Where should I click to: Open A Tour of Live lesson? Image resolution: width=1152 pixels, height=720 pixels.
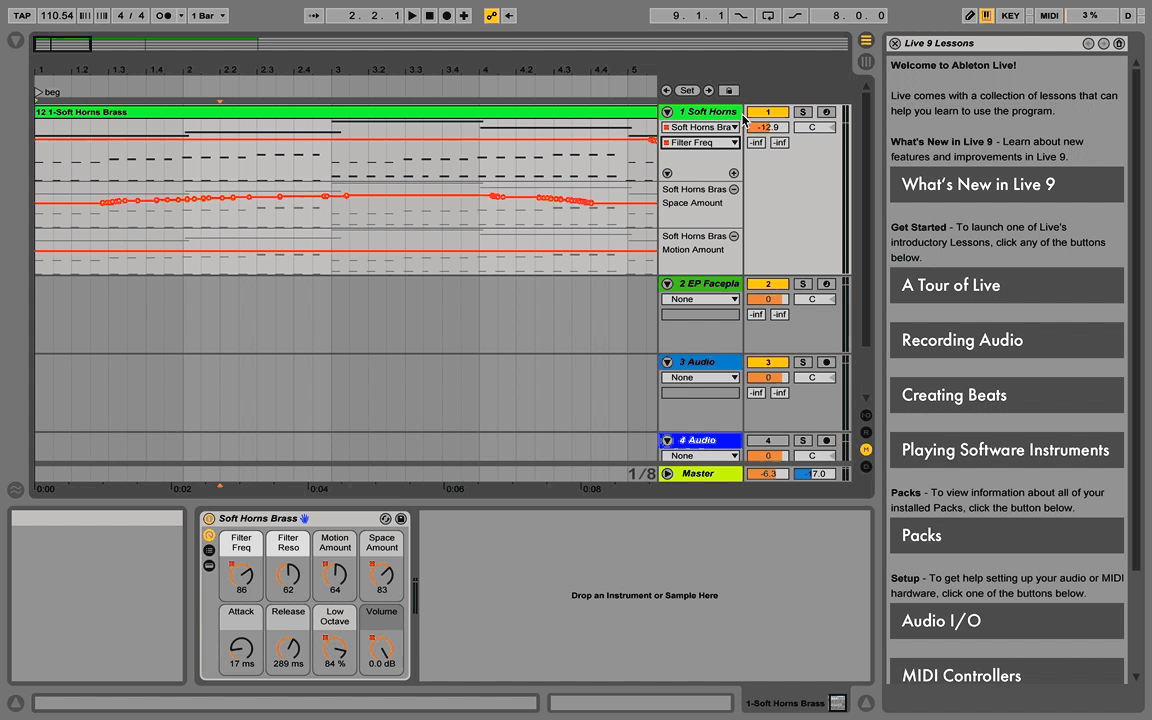(1007, 285)
